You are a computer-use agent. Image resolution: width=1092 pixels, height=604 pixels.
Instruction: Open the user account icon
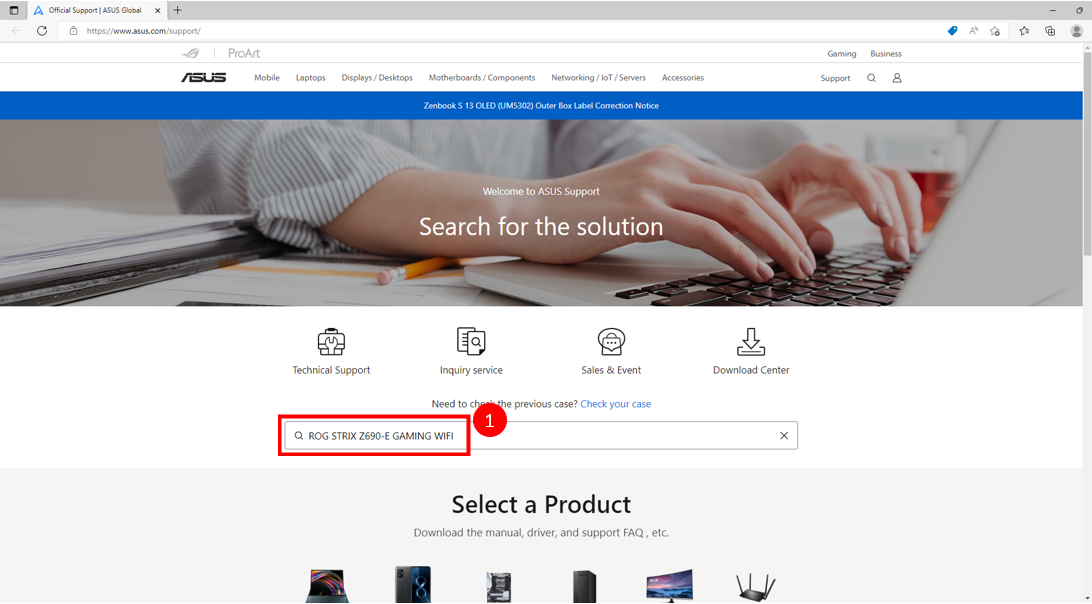coord(897,78)
